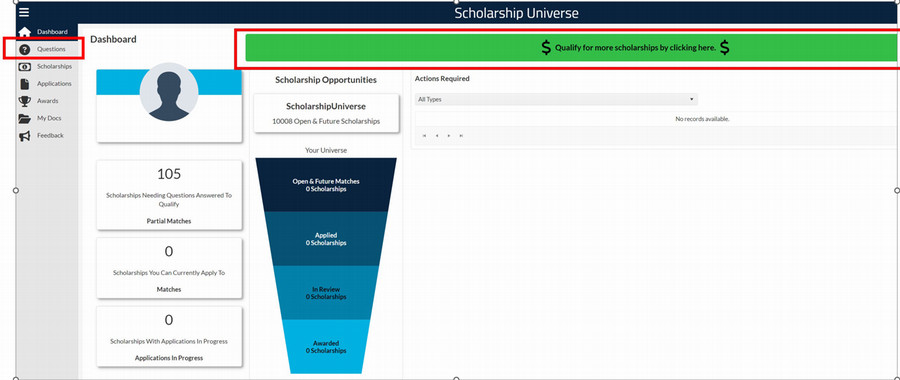The image size is (900, 380).
Task: Go to next page in Actions Required pager
Action: point(449,135)
